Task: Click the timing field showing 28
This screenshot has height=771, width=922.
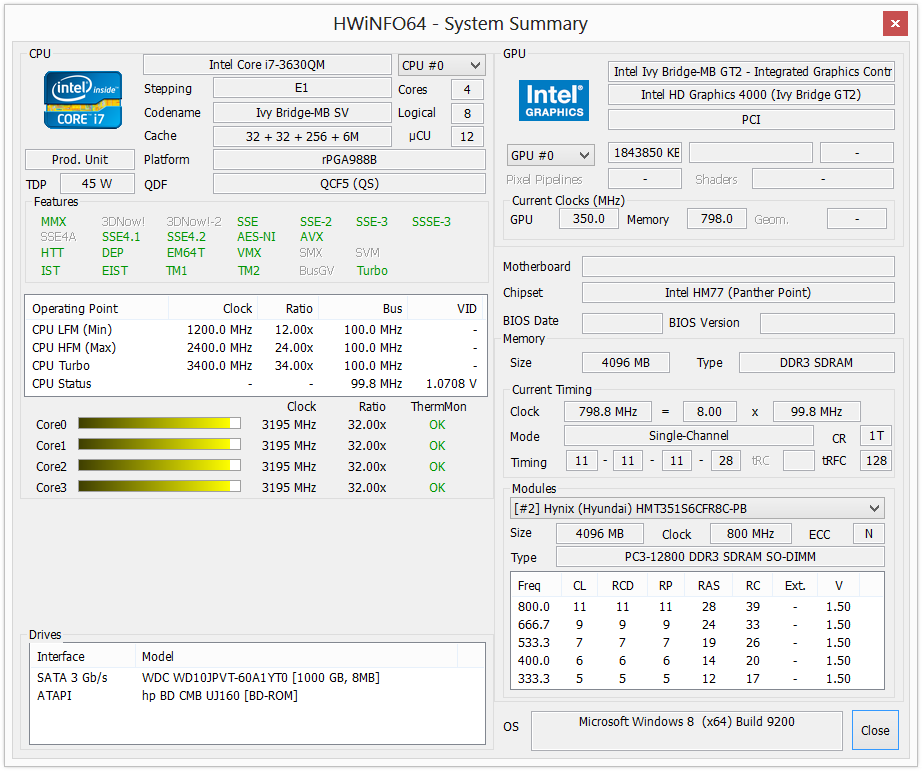Action: [x=726, y=460]
